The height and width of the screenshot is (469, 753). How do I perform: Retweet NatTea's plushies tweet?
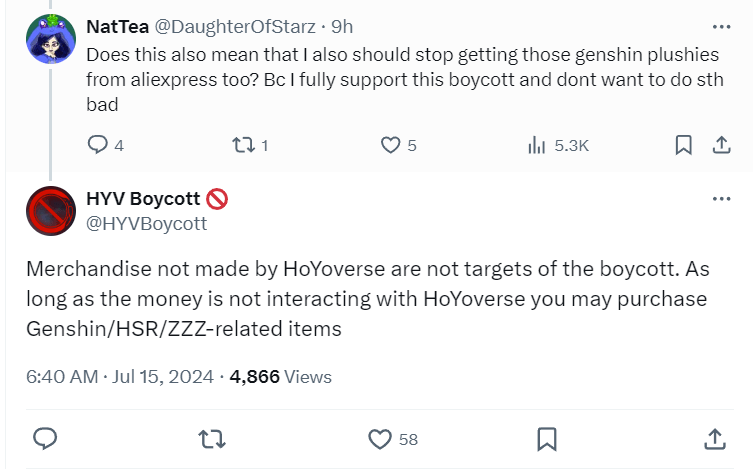tap(241, 145)
